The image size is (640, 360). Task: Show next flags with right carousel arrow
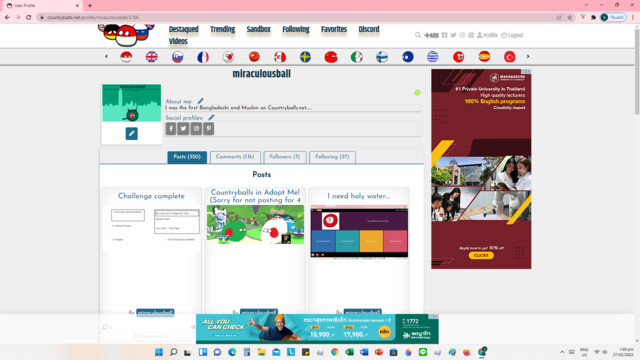pyautogui.click(x=528, y=56)
